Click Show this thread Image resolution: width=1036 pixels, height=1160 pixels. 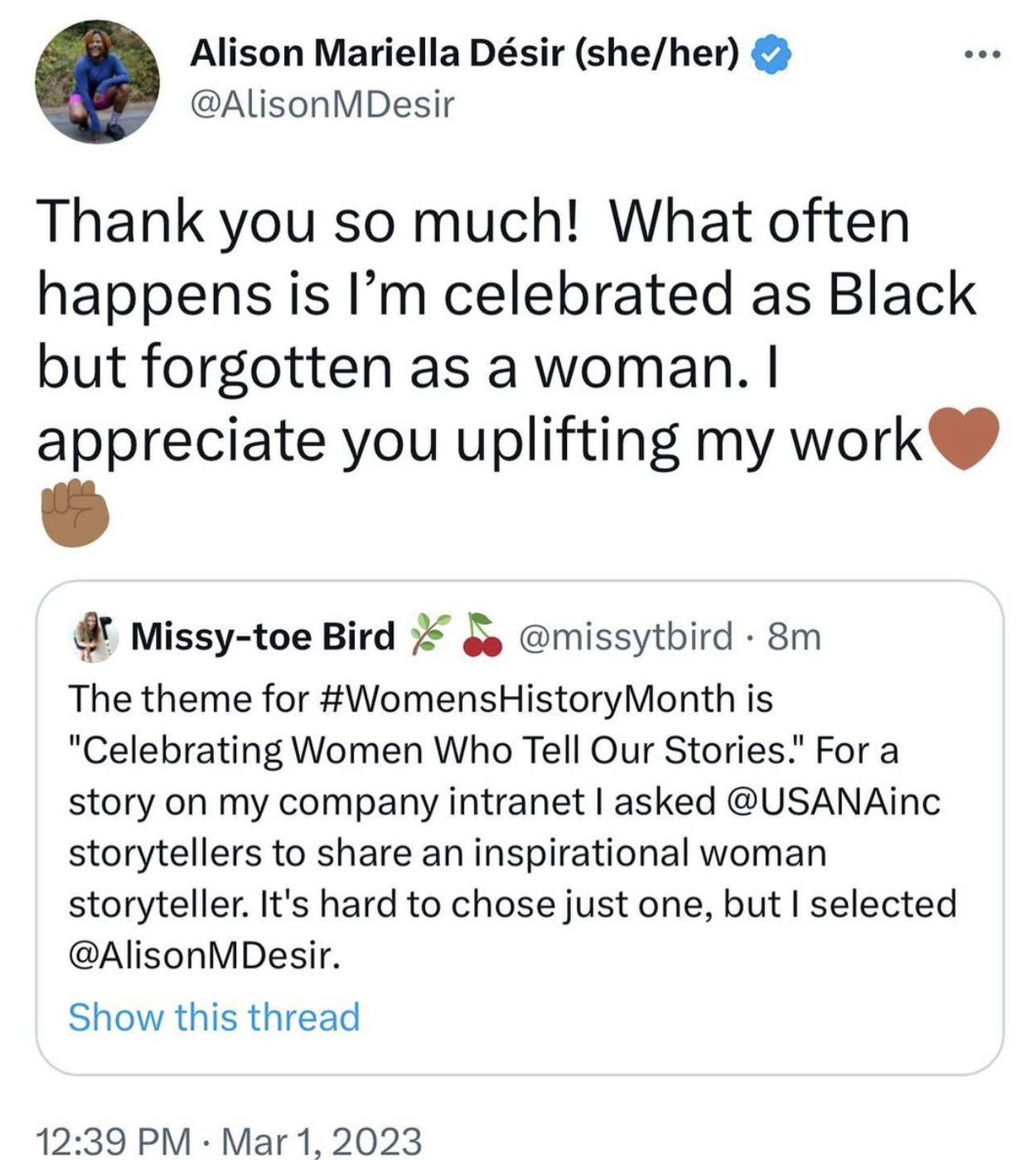click(214, 1017)
